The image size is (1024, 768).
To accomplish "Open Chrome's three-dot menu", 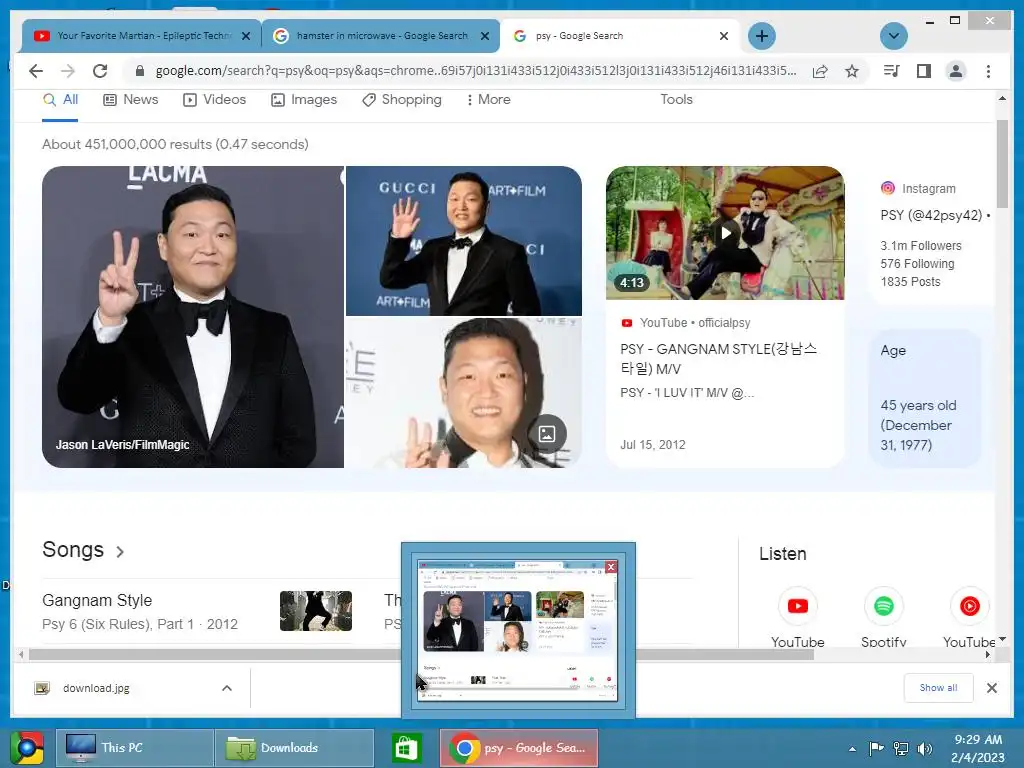I will [x=988, y=71].
